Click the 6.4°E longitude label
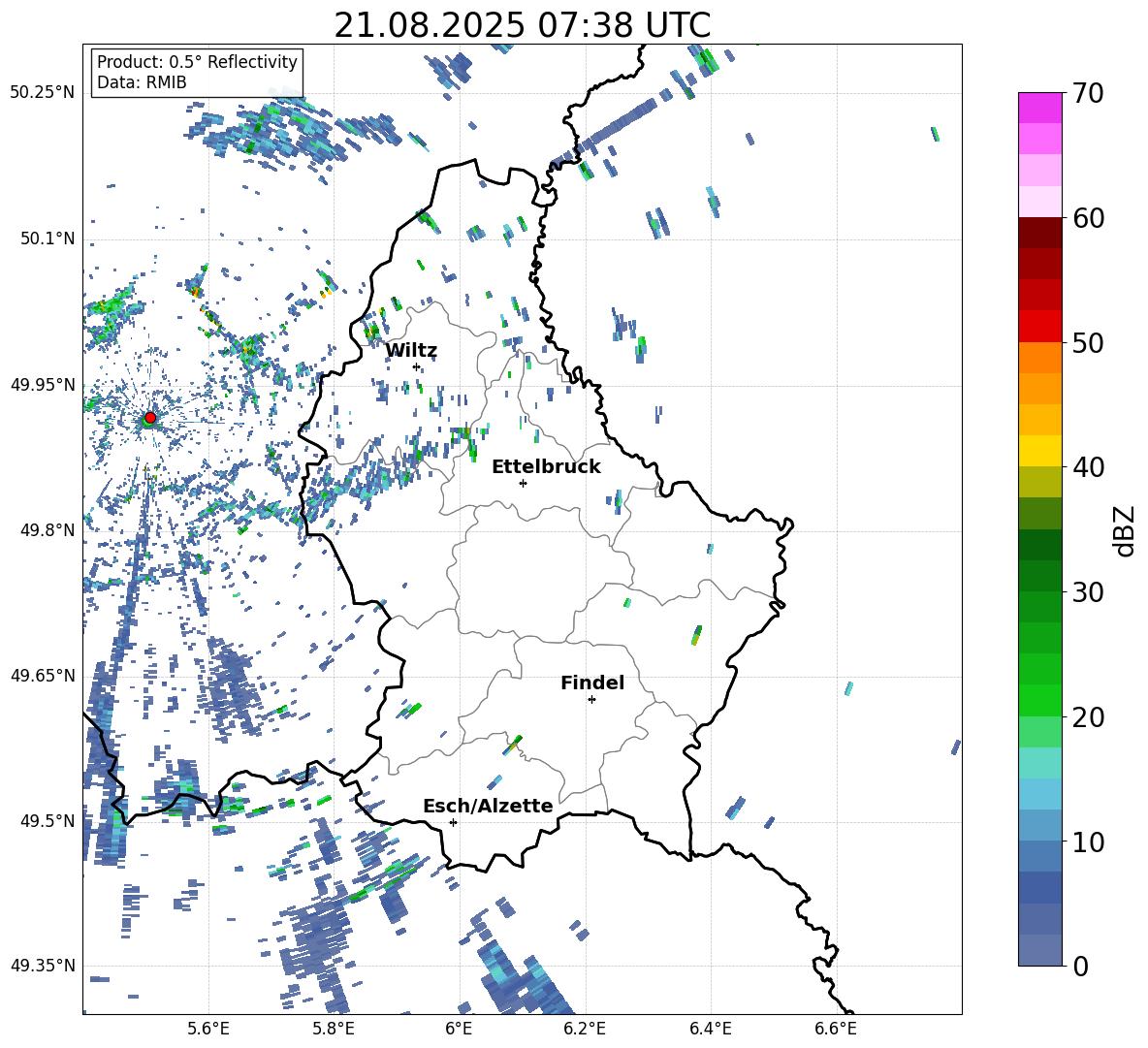The width and height of the screenshot is (1148, 1048). point(710,1030)
